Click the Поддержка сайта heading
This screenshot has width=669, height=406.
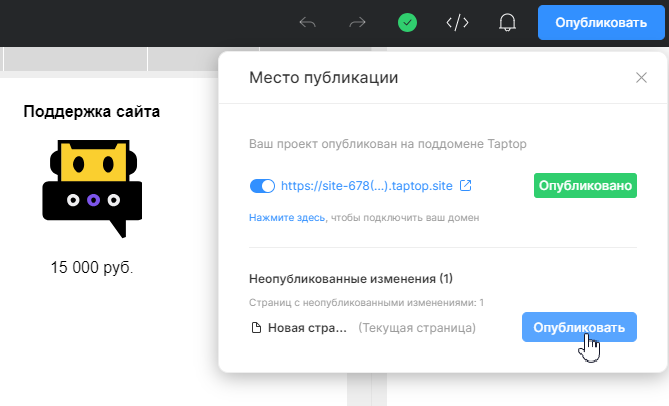(x=92, y=112)
